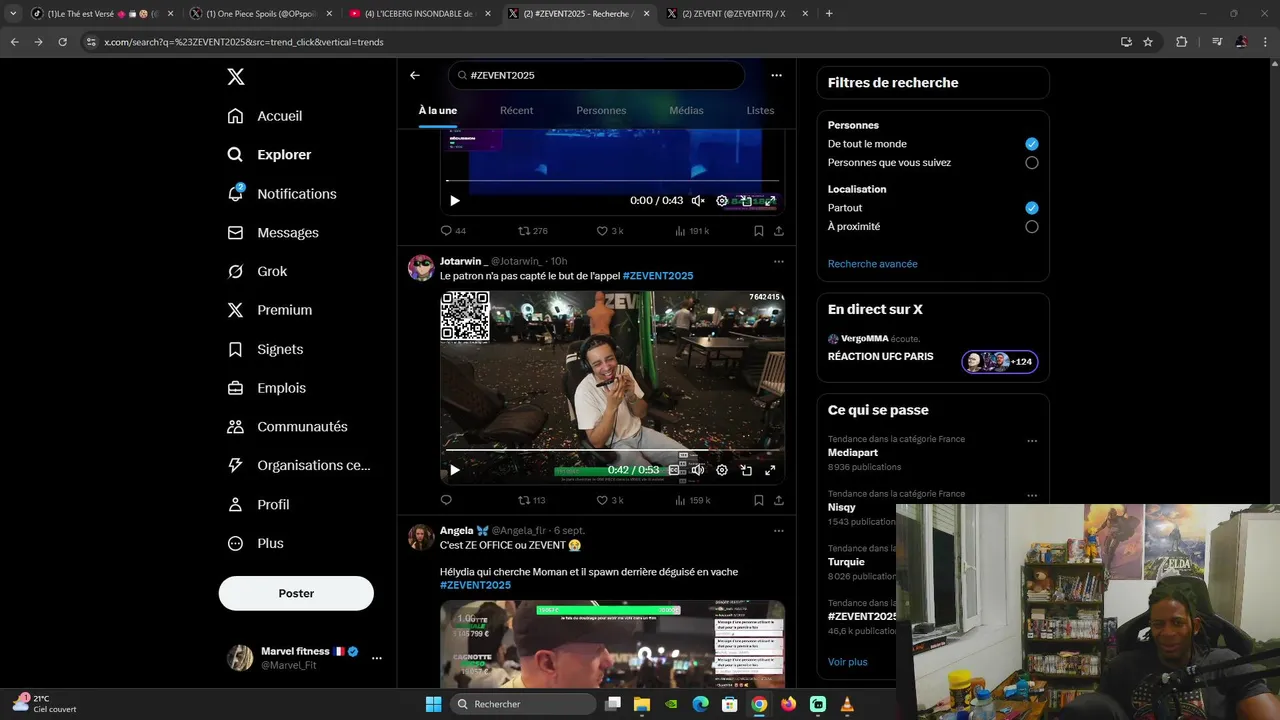Image resolution: width=1280 pixels, height=720 pixels.
Task: Click the #ZEVENT2025 search field
Action: point(597,75)
